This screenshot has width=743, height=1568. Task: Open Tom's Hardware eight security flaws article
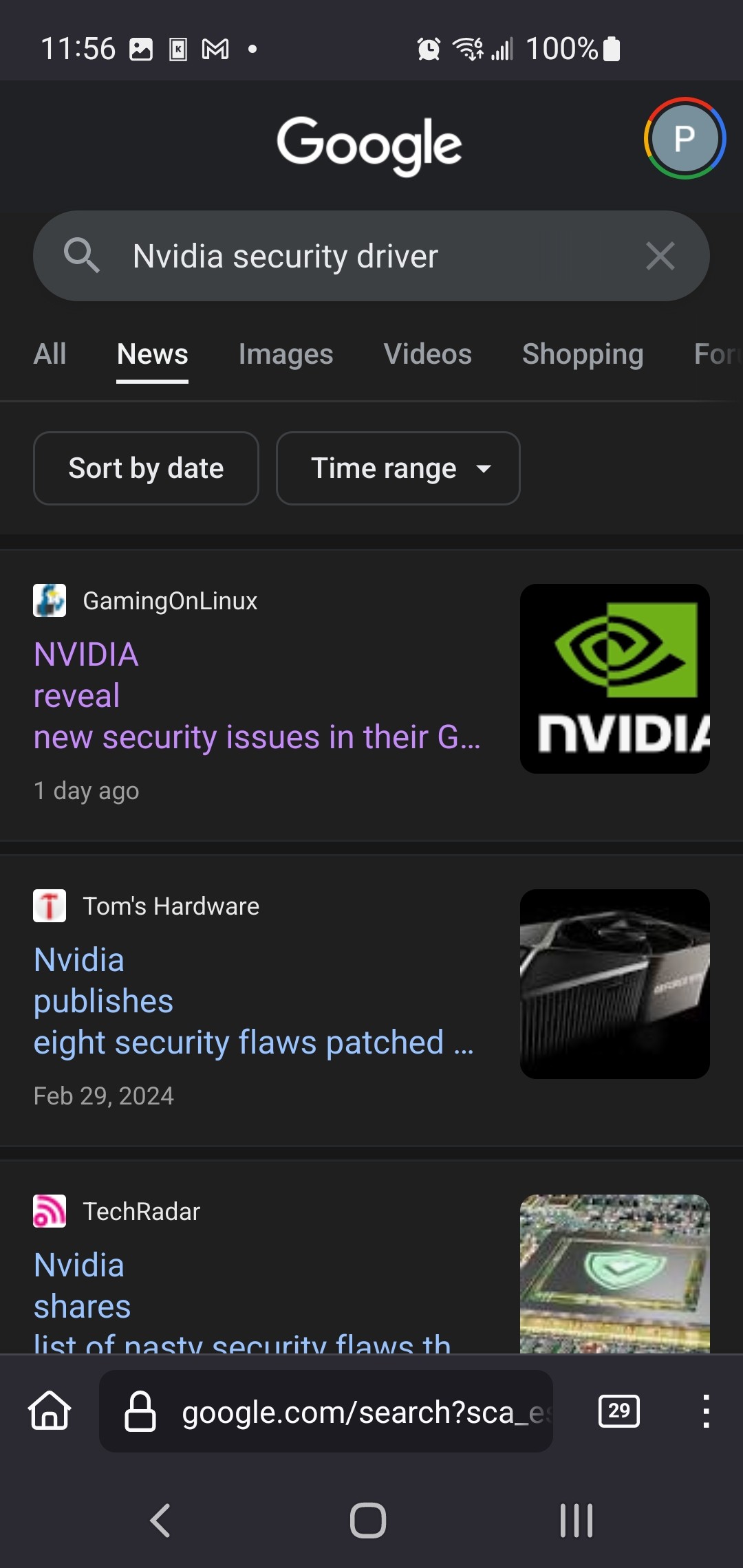(x=253, y=1001)
